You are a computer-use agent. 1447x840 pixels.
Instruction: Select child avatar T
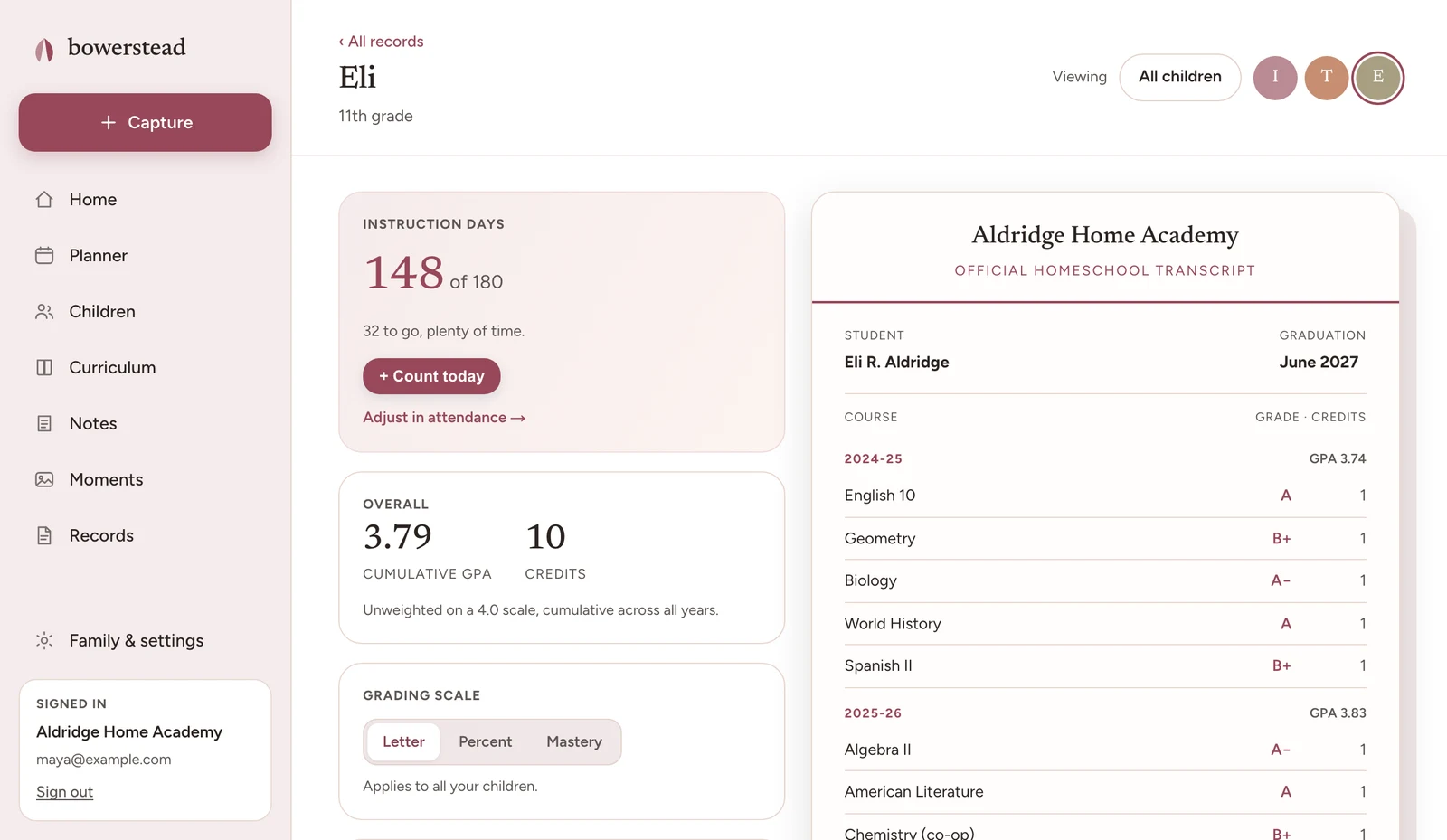click(x=1327, y=78)
